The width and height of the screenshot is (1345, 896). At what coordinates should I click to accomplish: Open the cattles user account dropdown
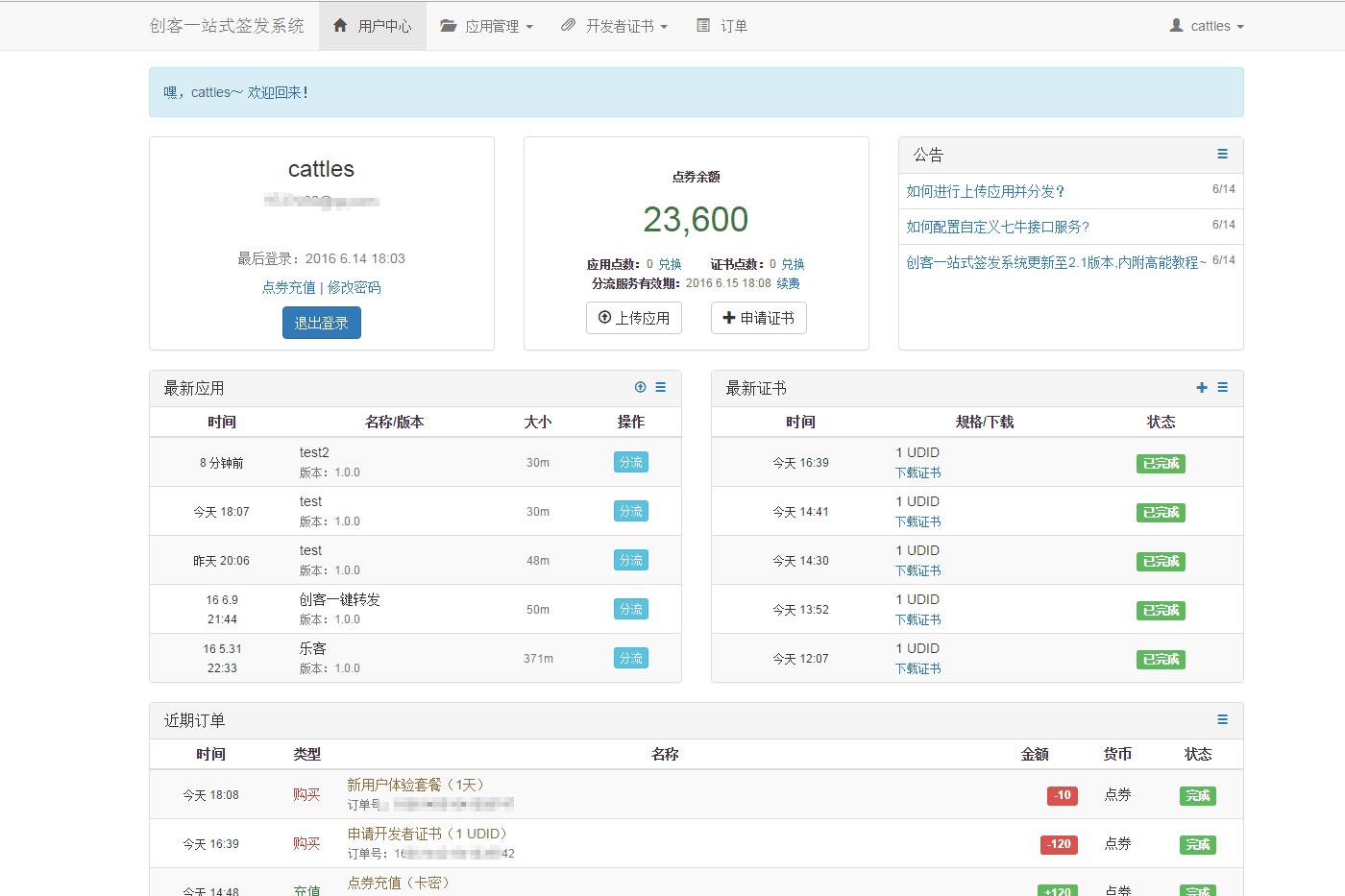pyautogui.click(x=1207, y=26)
